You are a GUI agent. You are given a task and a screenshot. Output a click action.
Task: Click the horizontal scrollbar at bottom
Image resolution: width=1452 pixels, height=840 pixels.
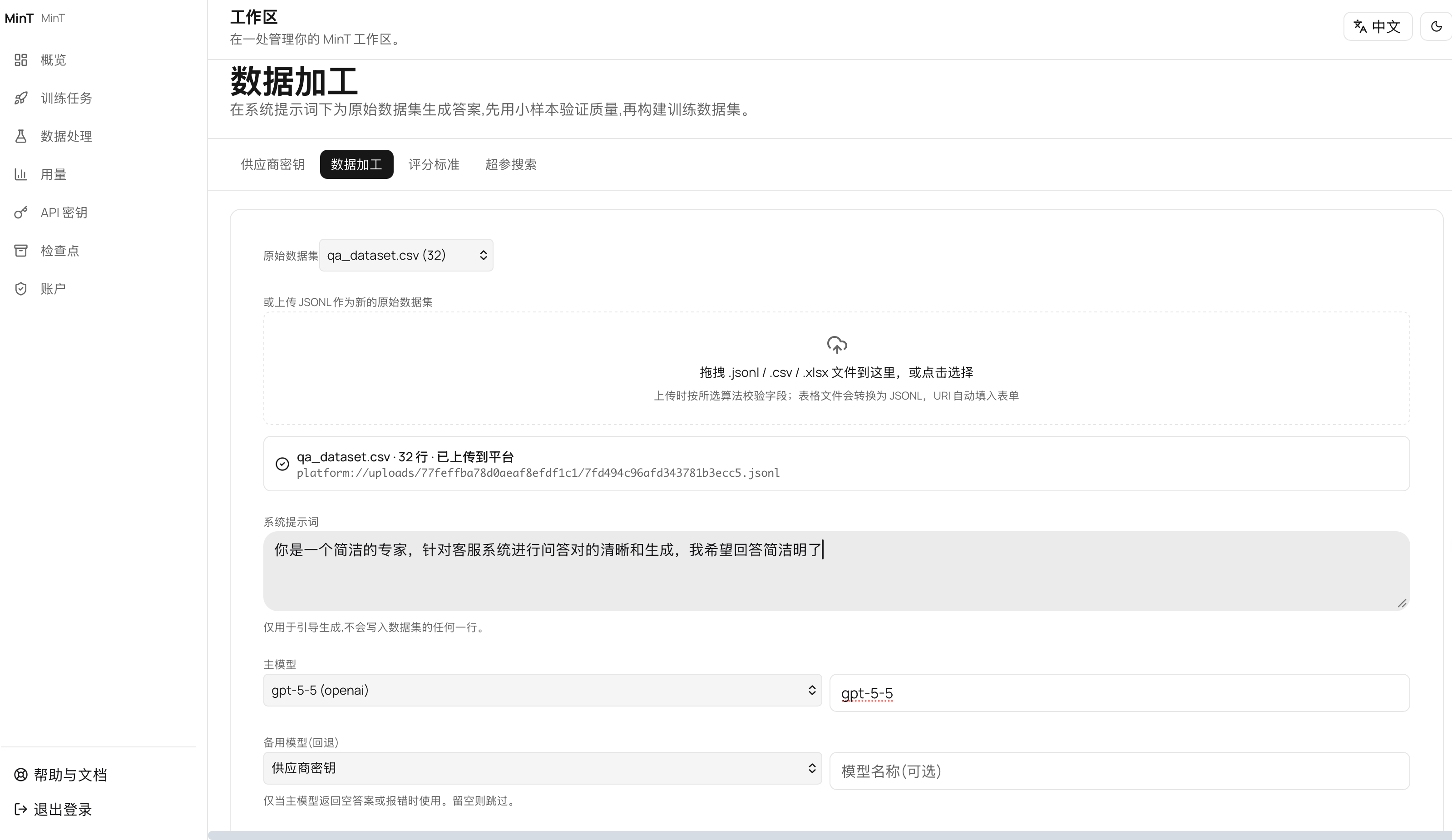pos(830,835)
